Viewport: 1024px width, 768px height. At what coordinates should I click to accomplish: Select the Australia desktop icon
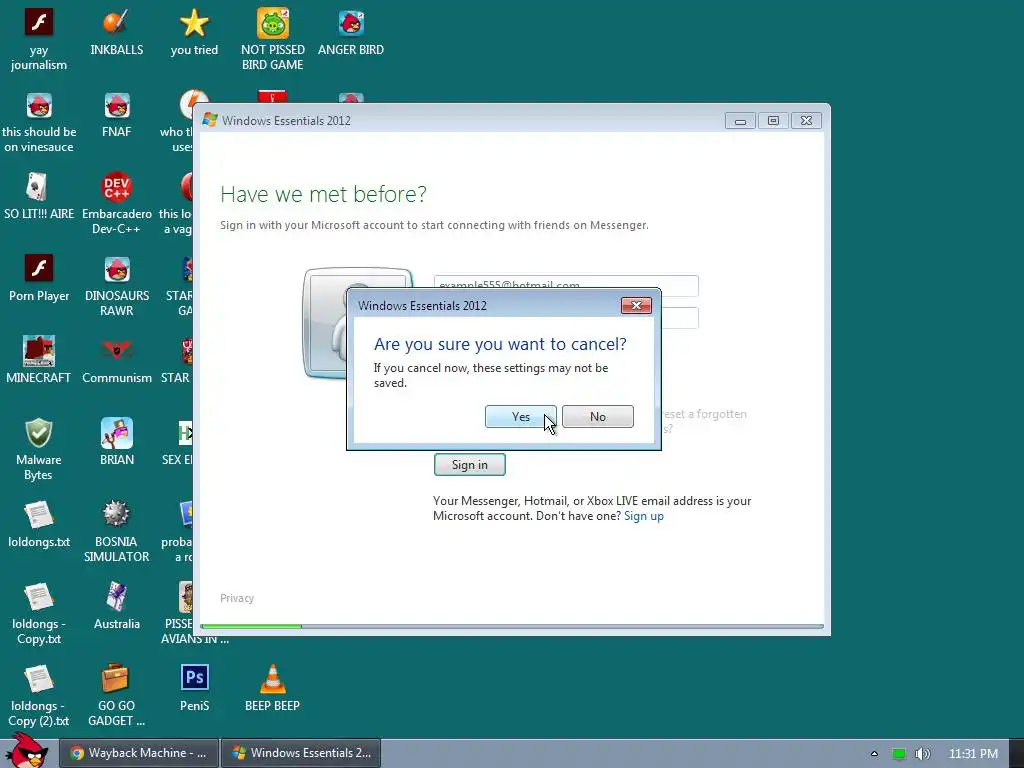116,607
